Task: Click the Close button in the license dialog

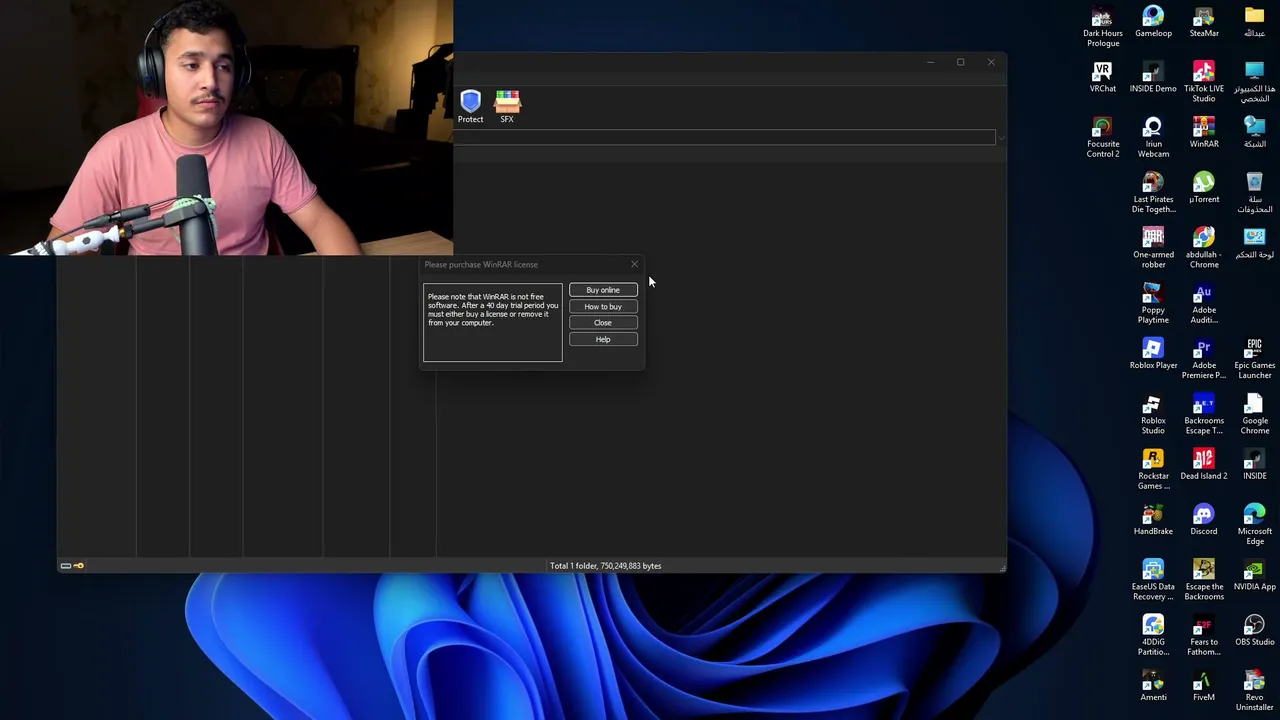Action: tap(603, 323)
